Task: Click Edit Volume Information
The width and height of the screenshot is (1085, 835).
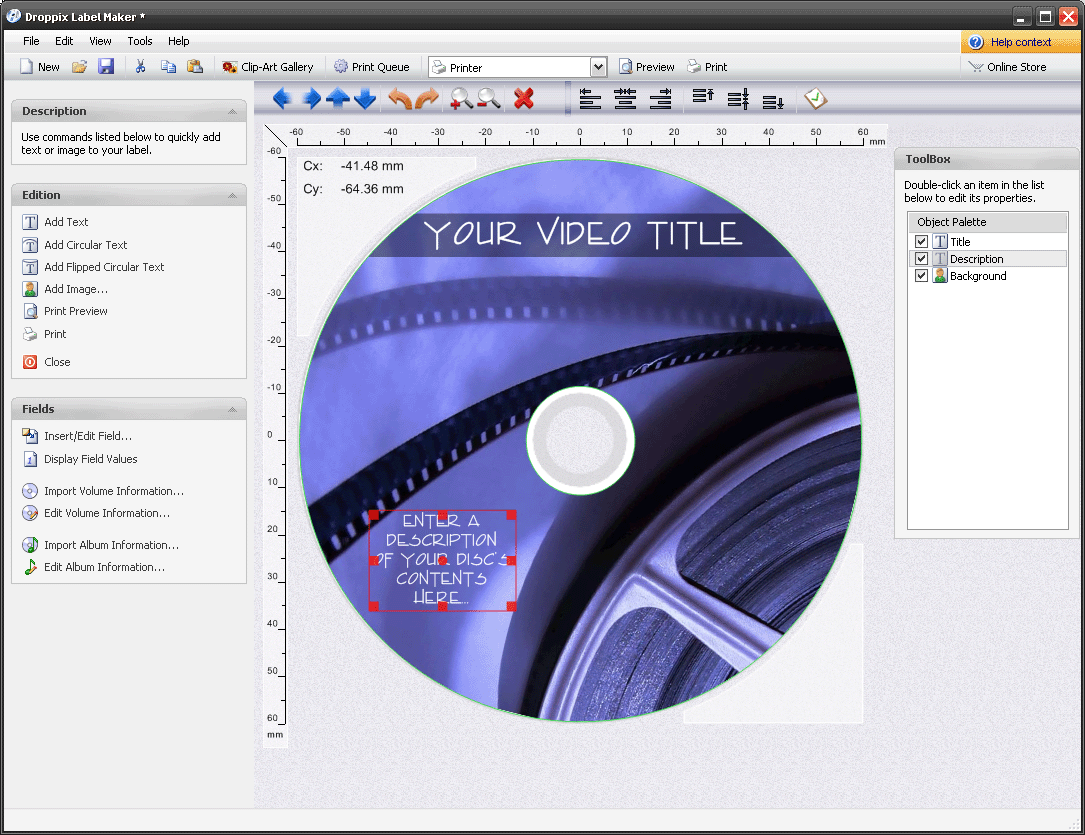Action: point(96,513)
